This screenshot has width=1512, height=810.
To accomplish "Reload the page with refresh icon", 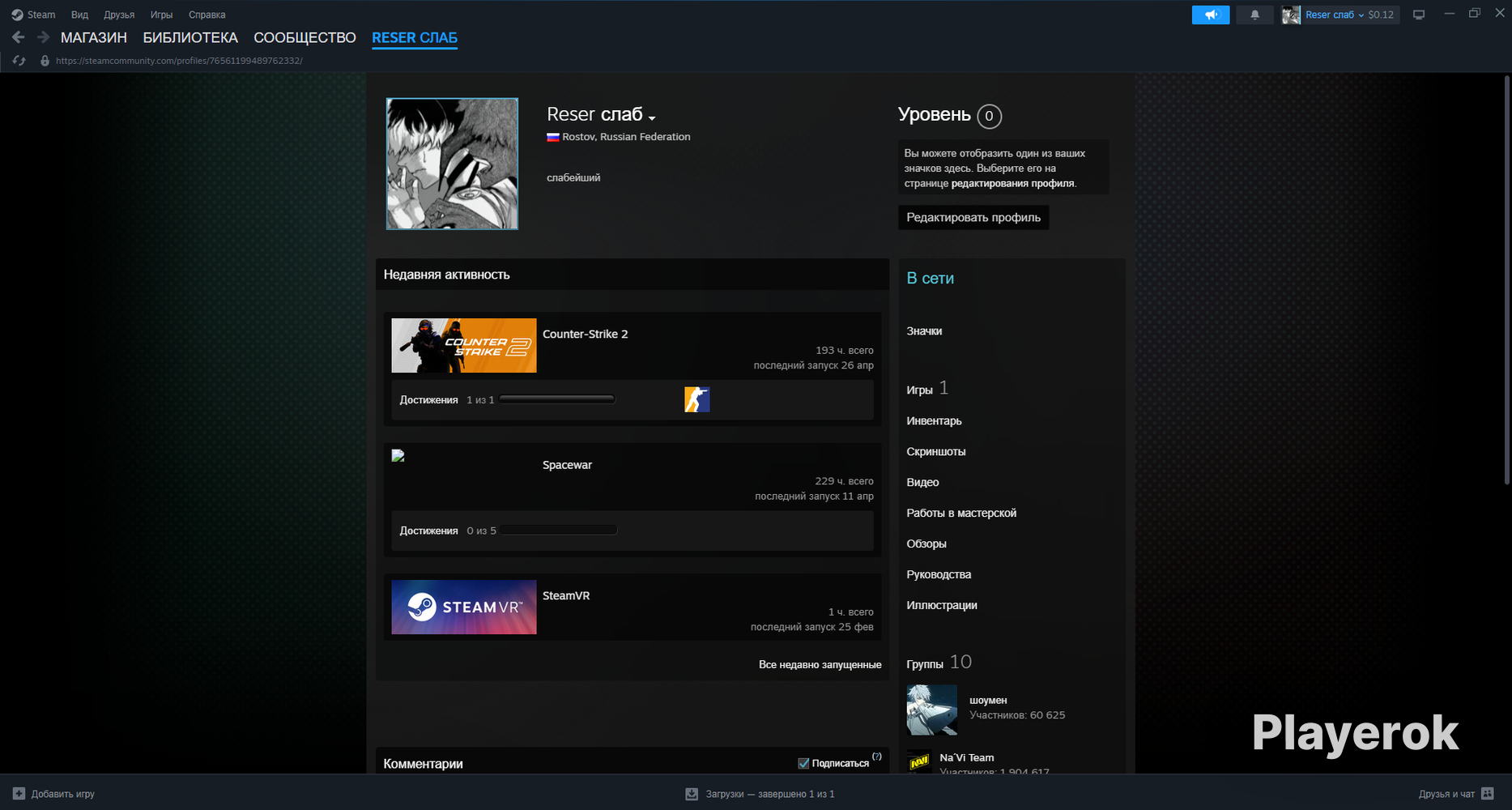I will coord(19,61).
